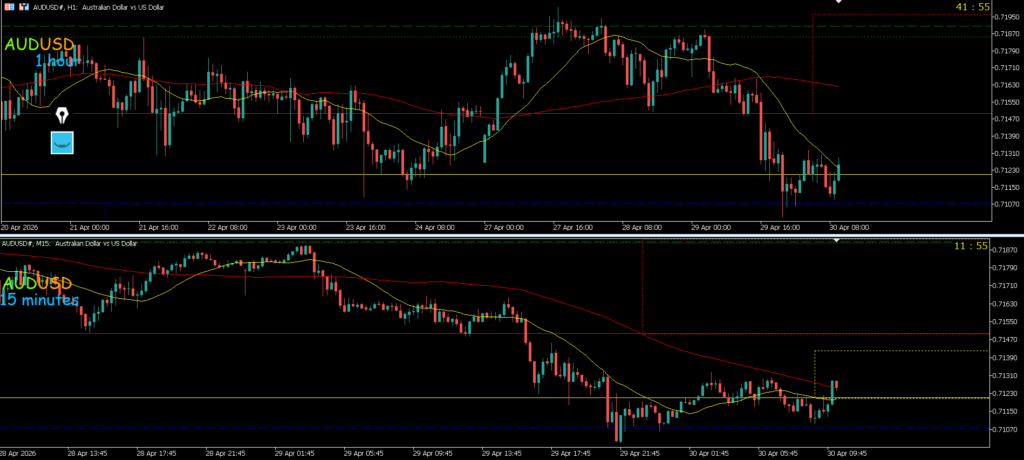1024x460 pixels.
Task: Click the "23 Apr 16:00" label on the H1 time axis
Action: click(x=364, y=227)
